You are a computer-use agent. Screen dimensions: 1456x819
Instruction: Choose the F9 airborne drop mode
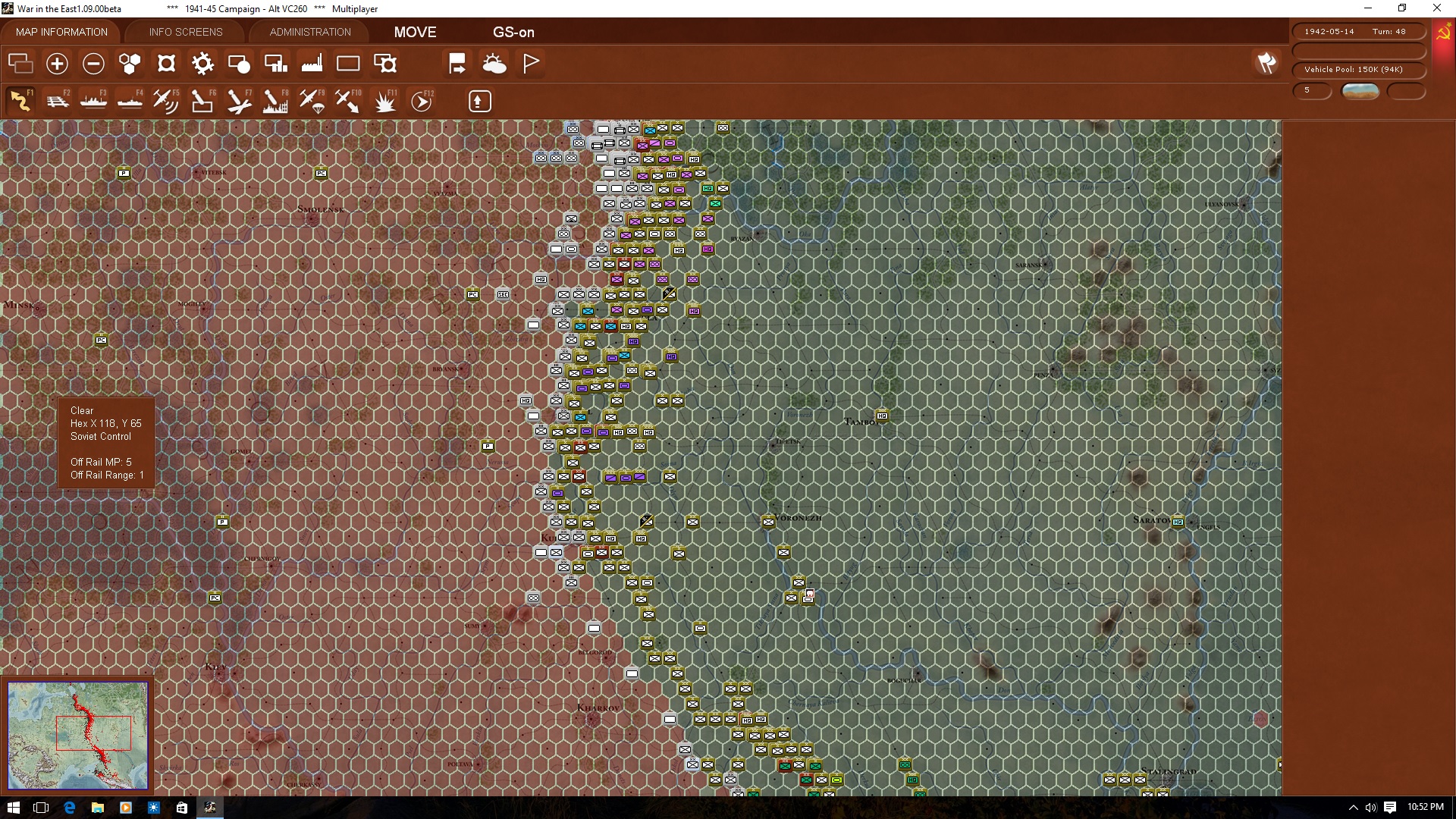click(x=312, y=101)
